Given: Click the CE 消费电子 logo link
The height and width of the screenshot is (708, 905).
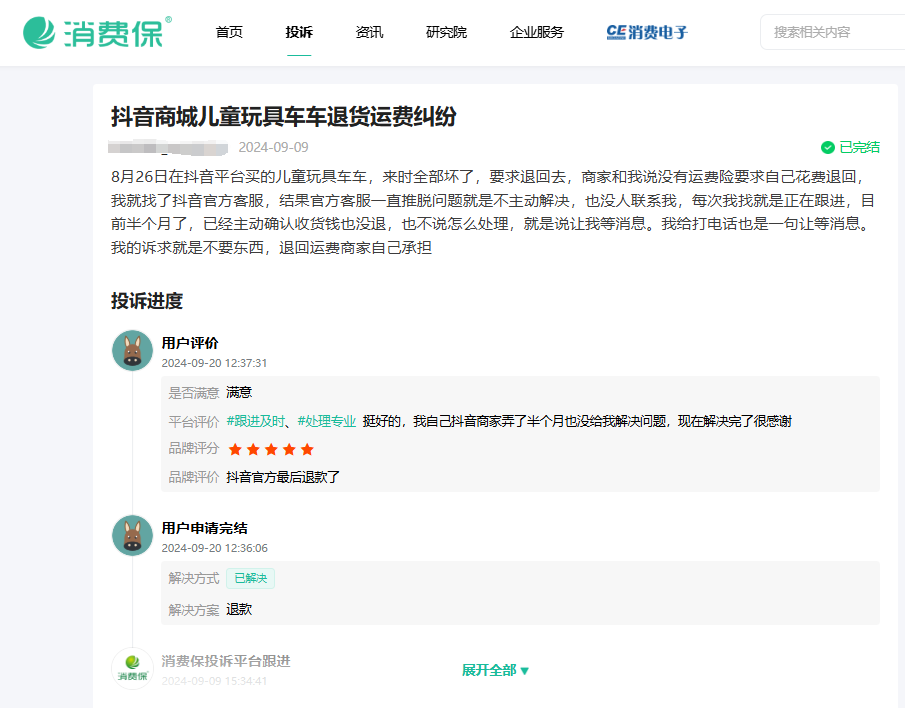Looking at the screenshot, I should 647,32.
